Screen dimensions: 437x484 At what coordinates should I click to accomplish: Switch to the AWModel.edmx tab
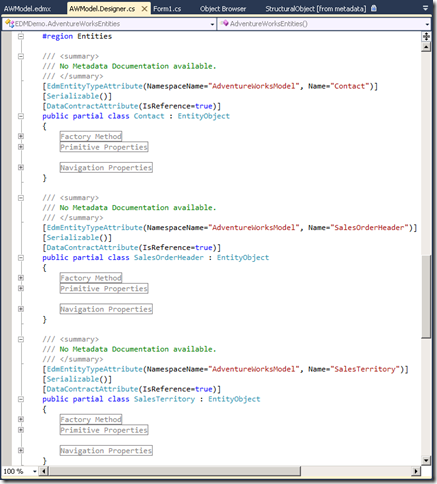tap(27, 9)
